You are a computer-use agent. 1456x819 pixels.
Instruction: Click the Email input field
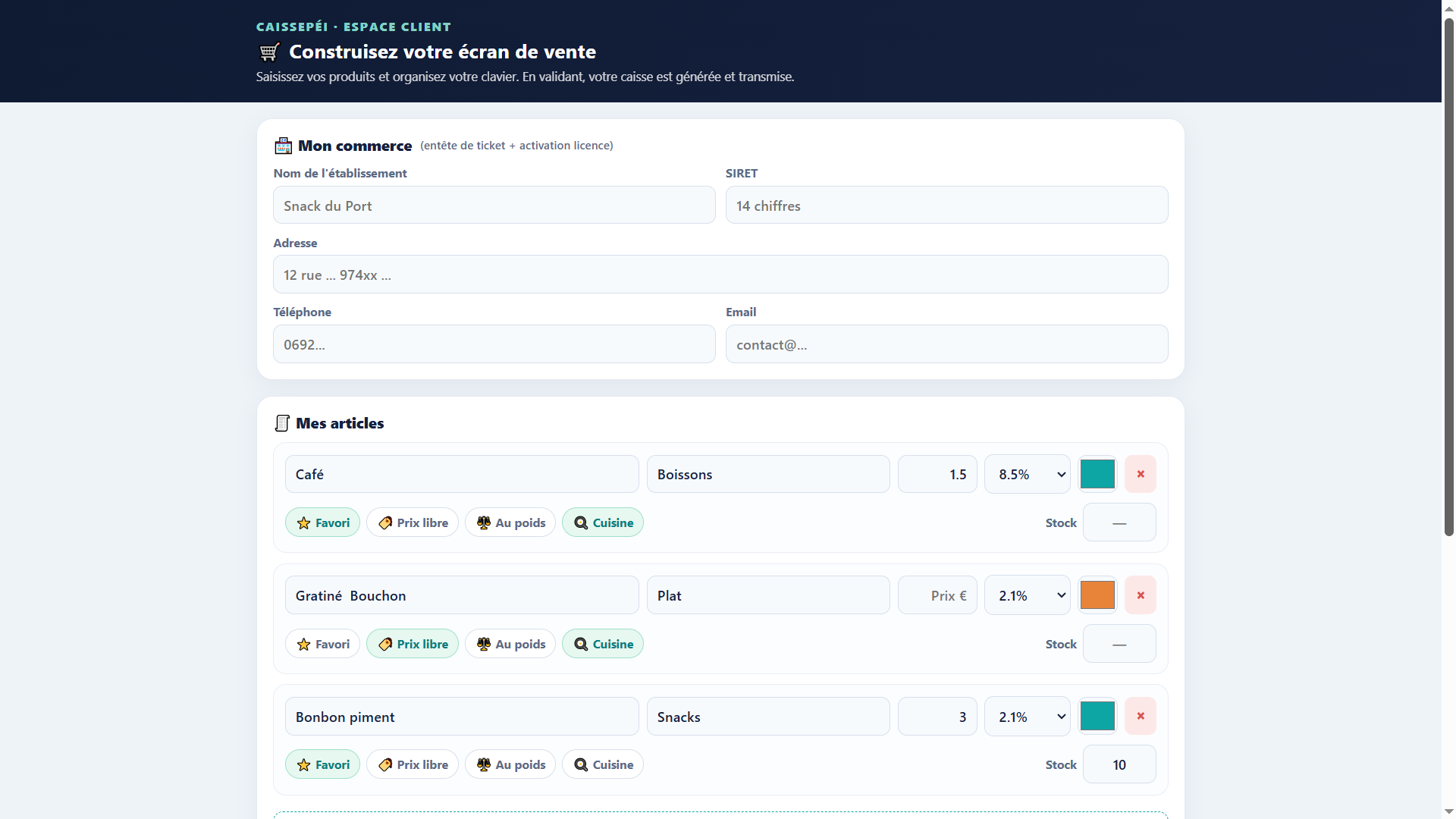(946, 344)
